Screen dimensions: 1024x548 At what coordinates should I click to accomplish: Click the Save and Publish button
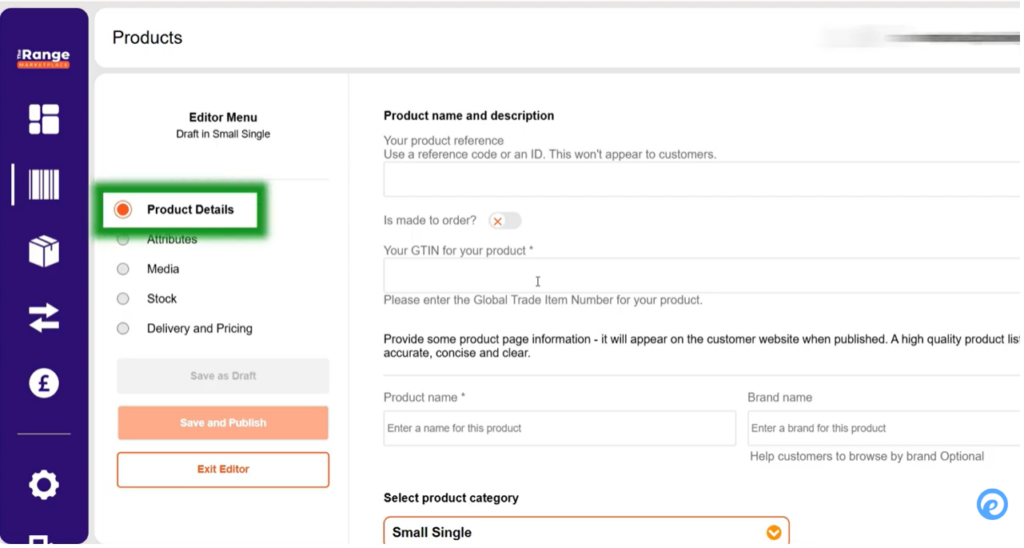tap(223, 423)
